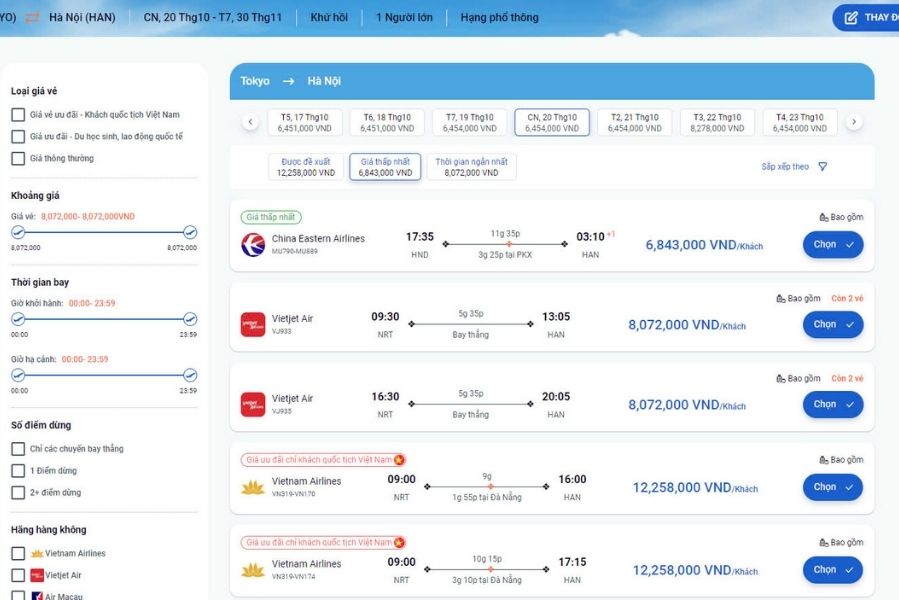Click the baggage icon on the Vietnam Airlines 17:15 arrival card
This screenshot has width=899, height=600.
click(x=824, y=543)
